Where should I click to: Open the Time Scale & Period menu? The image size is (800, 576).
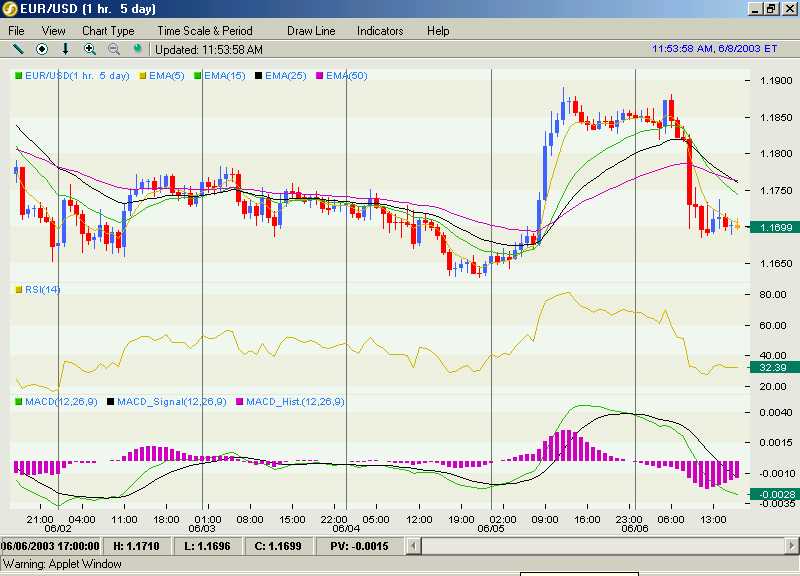click(205, 31)
